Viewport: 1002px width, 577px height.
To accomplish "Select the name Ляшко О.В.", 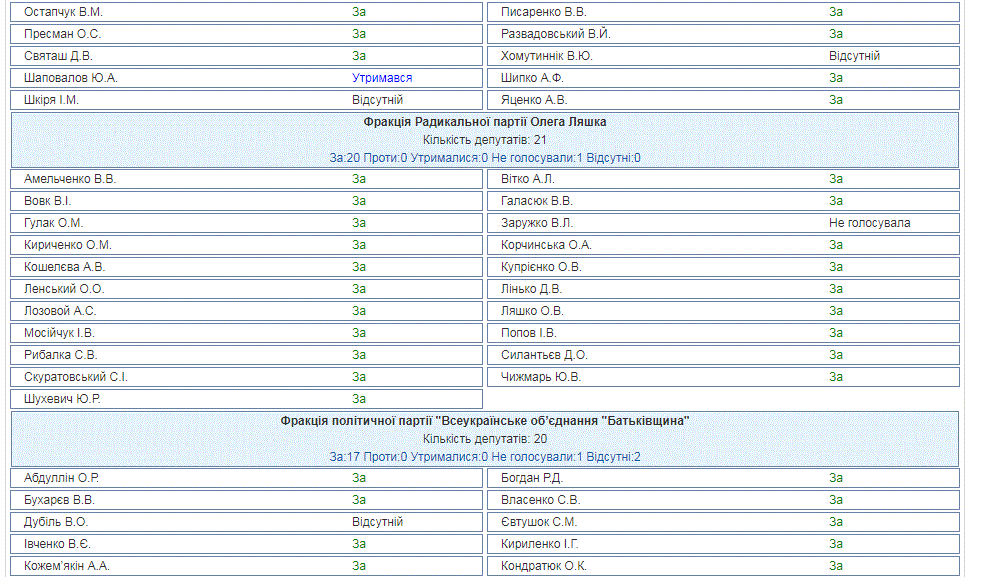I will [x=532, y=311].
